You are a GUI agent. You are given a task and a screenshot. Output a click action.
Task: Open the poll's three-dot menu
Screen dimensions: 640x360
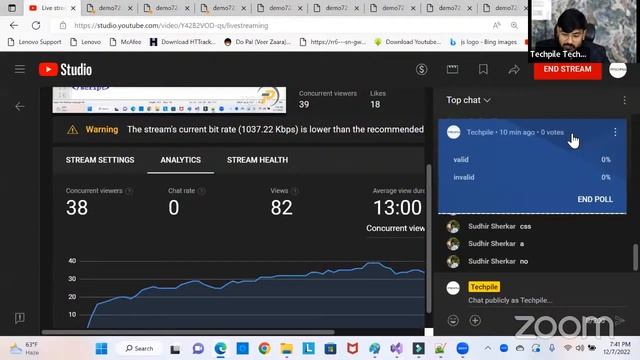615,132
